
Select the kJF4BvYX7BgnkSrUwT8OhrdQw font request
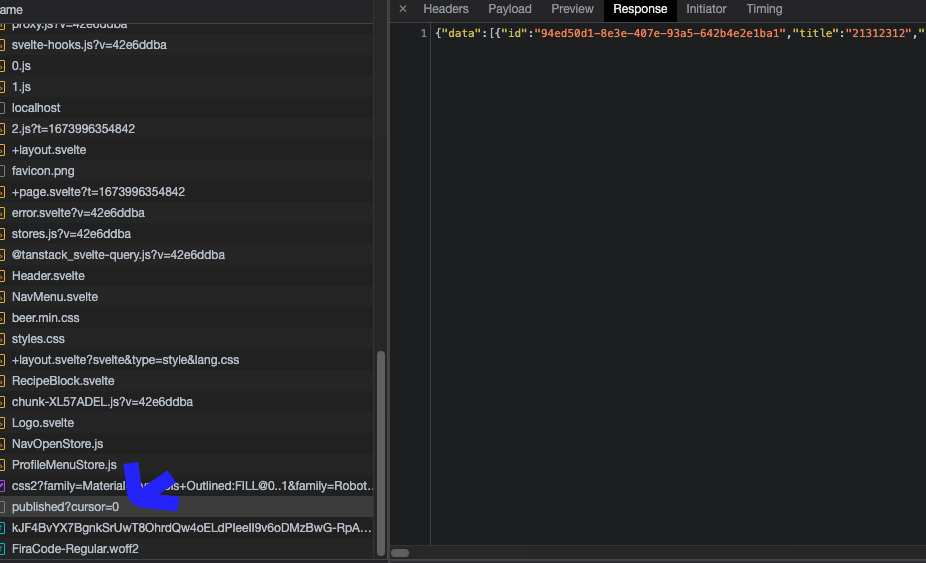(187, 527)
